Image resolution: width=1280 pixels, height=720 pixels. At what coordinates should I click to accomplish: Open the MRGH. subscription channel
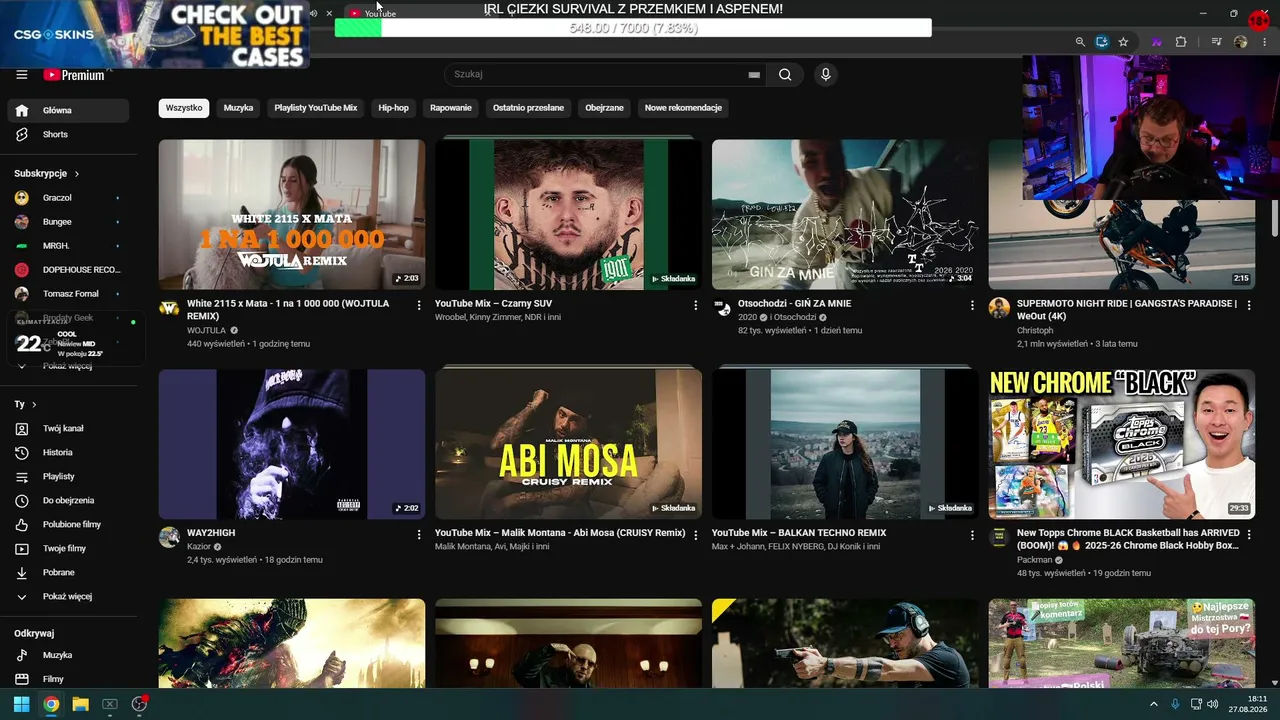pyautogui.click(x=68, y=246)
